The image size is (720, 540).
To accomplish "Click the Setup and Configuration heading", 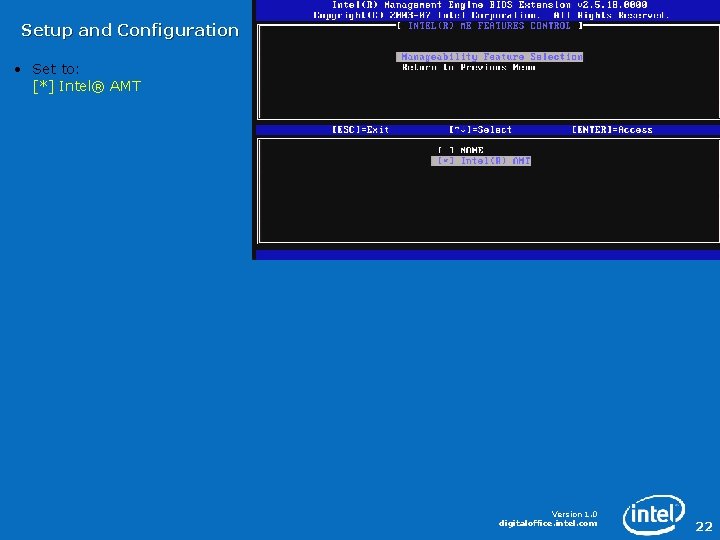I will point(130,31).
